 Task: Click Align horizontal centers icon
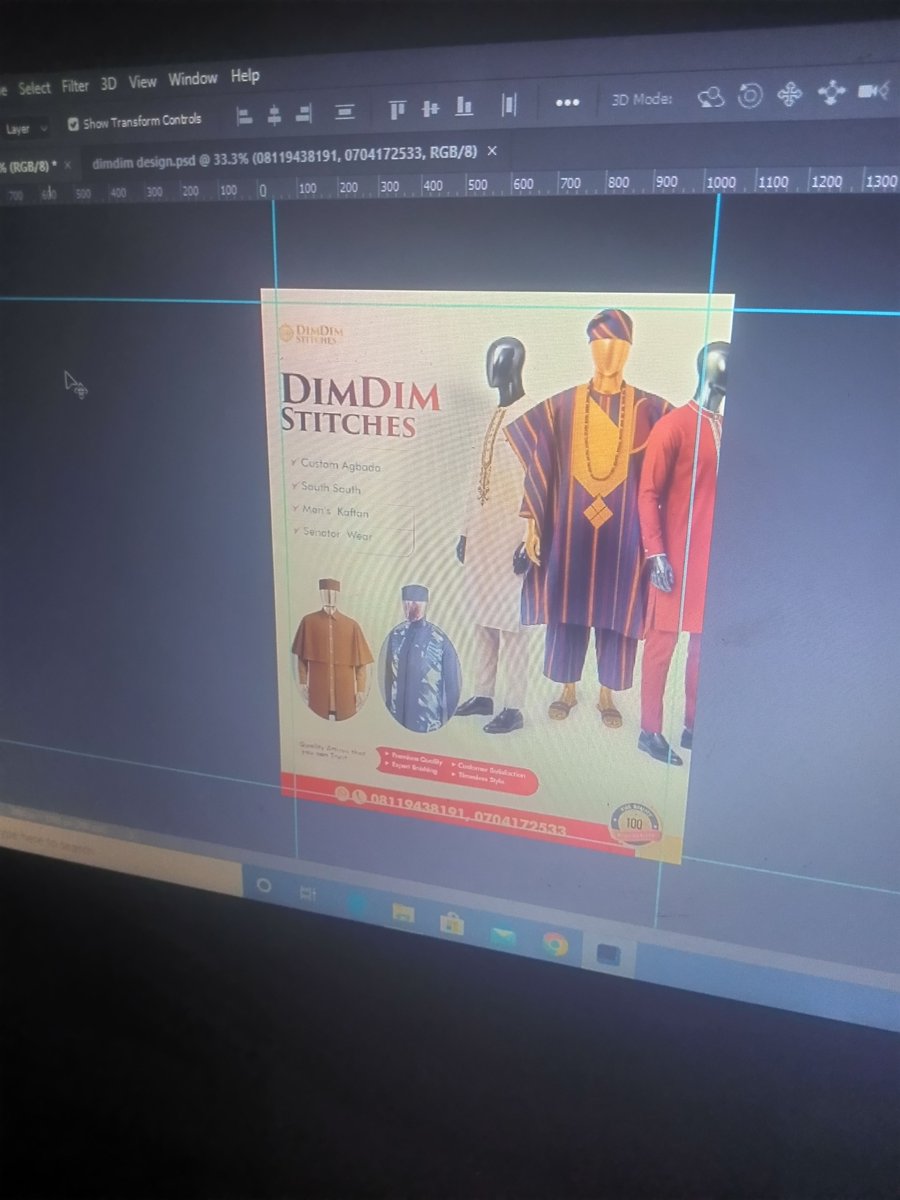click(274, 116)
